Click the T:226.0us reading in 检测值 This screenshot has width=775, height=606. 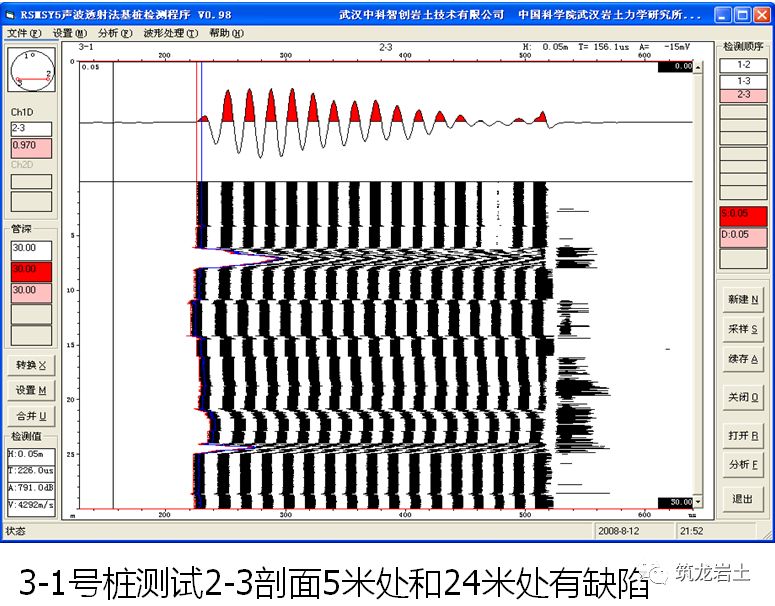click(x=31, y=471)
